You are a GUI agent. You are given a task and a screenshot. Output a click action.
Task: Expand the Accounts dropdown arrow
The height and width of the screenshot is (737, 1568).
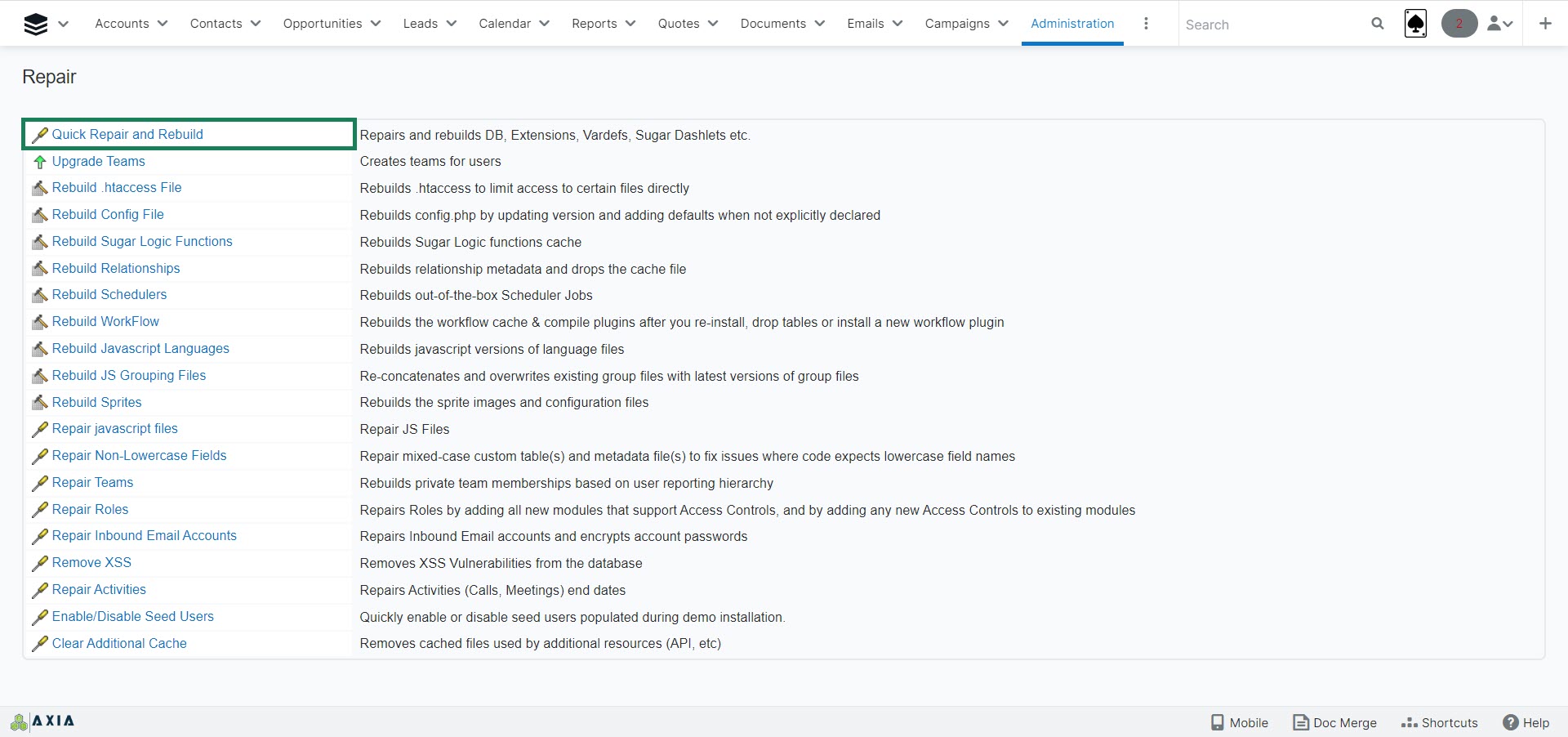(x=163, y=24)
